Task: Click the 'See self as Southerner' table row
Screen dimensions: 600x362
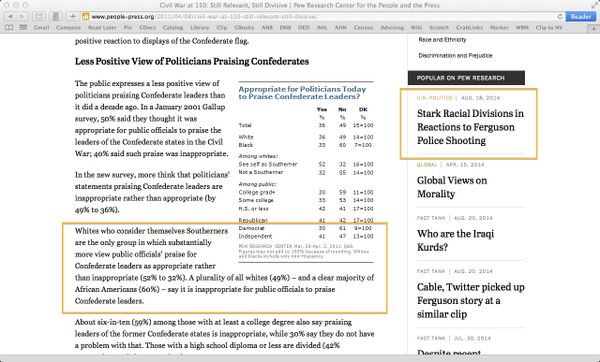Action: [305, 164]
